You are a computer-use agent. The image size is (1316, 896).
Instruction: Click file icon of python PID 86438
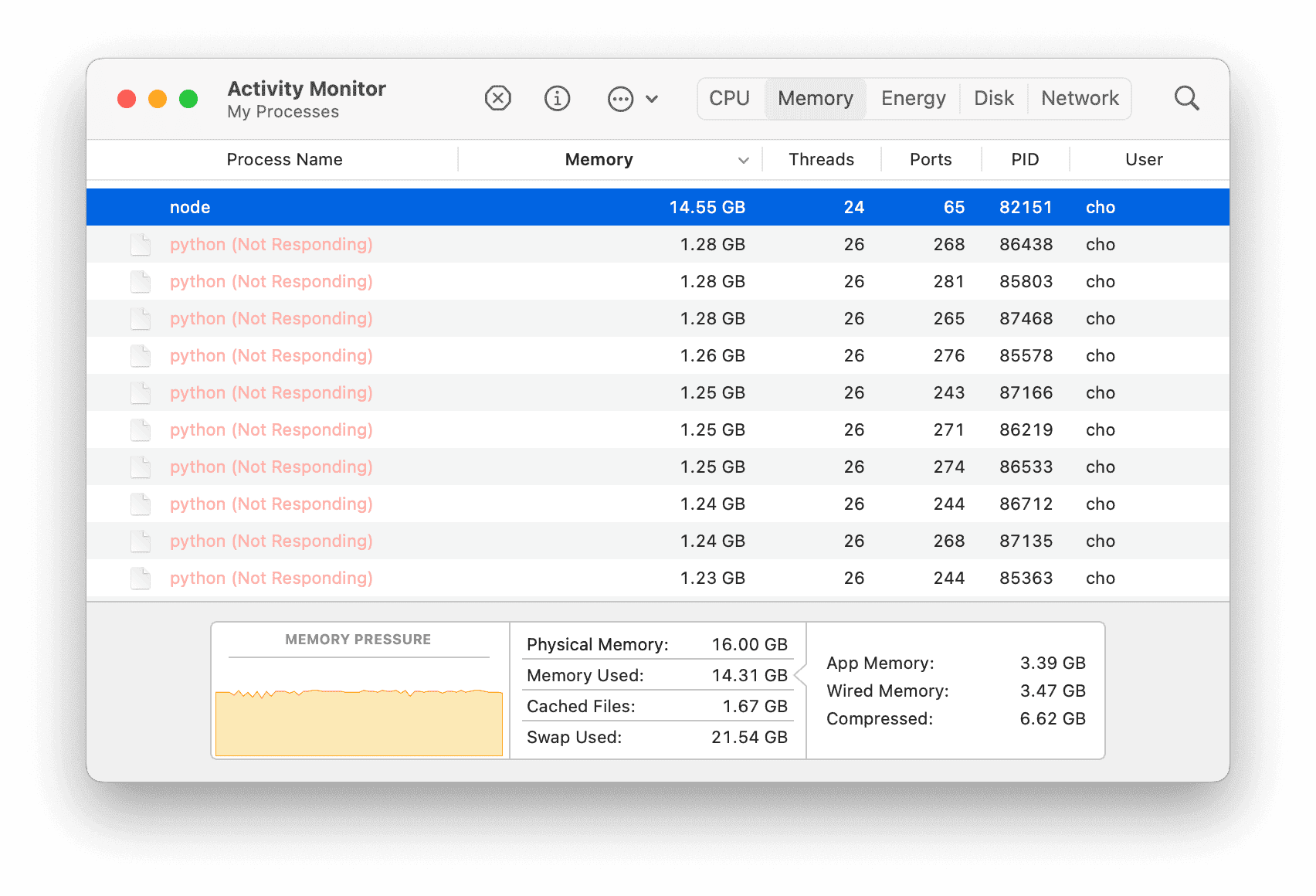point(141,245)
